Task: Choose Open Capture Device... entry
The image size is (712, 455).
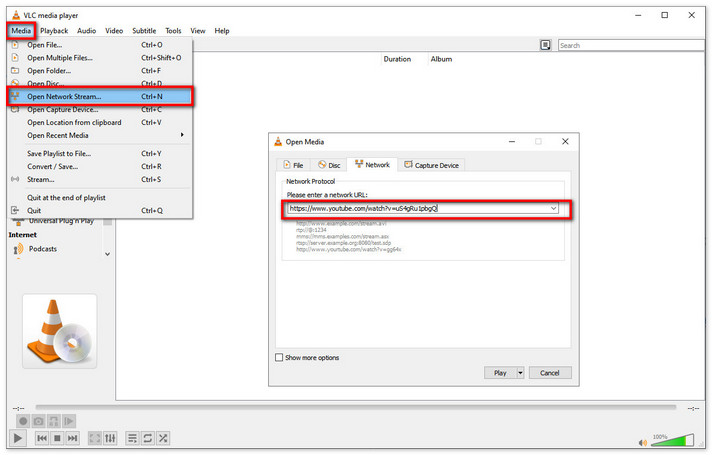Action: (x=100, y=109)
